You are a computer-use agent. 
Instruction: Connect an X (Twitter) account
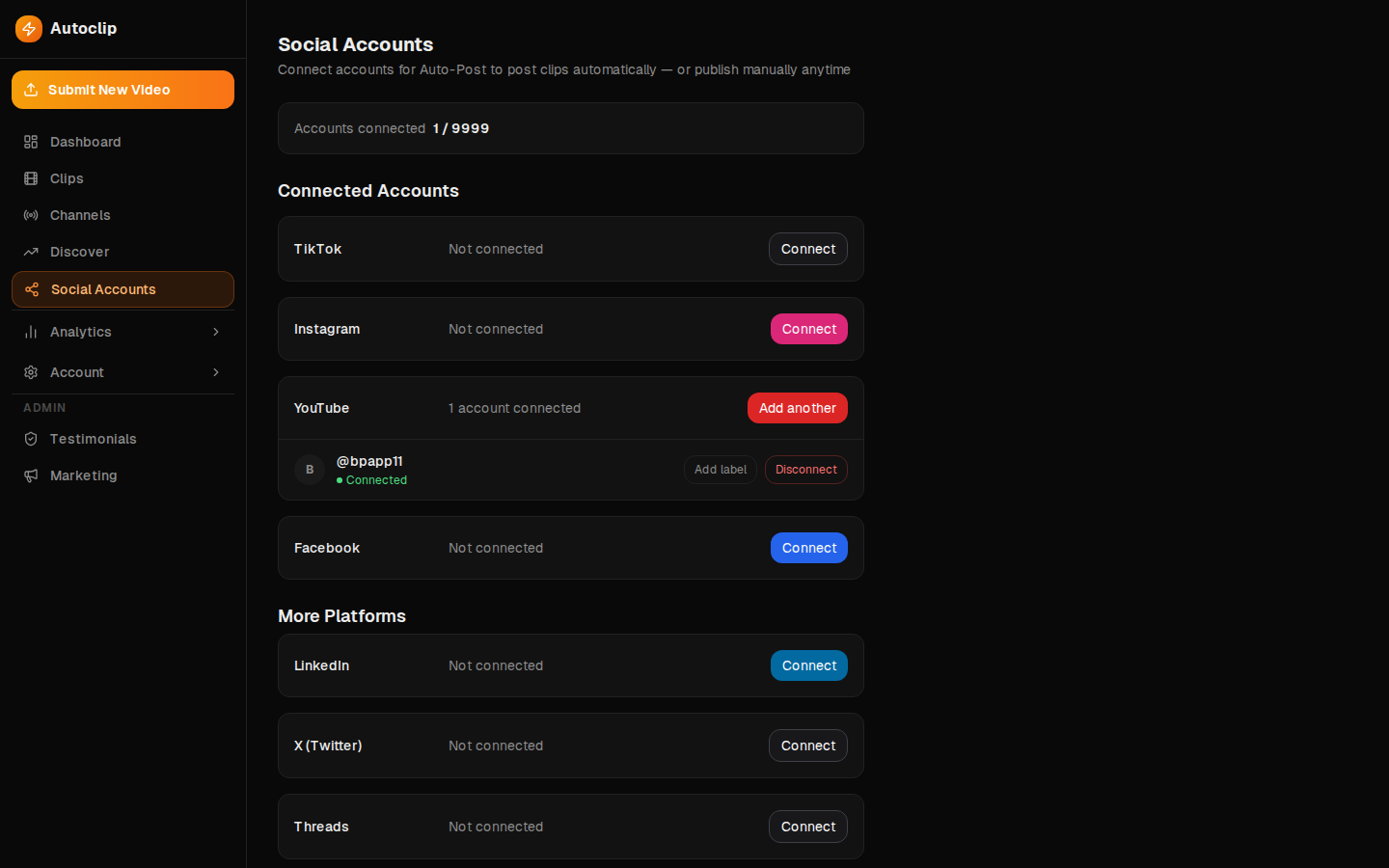(x=808, y=746)
